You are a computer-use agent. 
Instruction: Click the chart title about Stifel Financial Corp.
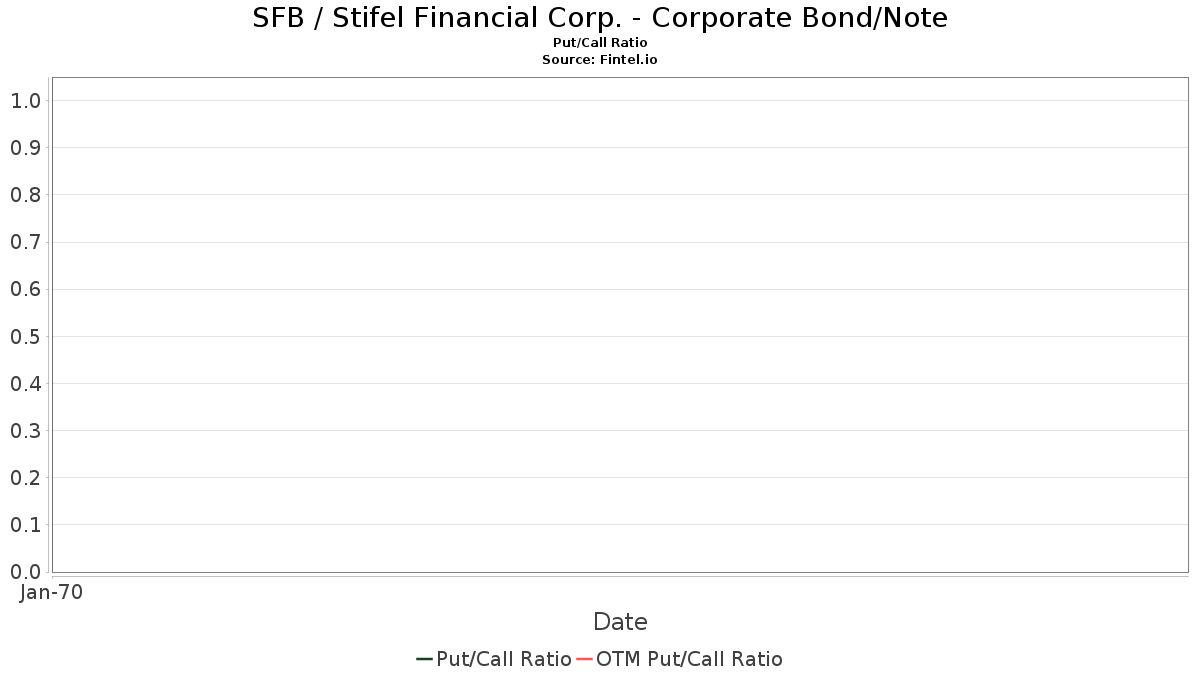(600, 17)
